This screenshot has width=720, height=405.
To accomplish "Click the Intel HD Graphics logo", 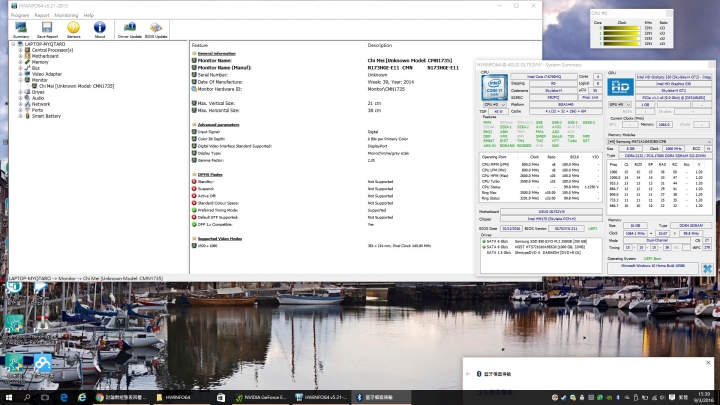I will click(x=620, y=87).
